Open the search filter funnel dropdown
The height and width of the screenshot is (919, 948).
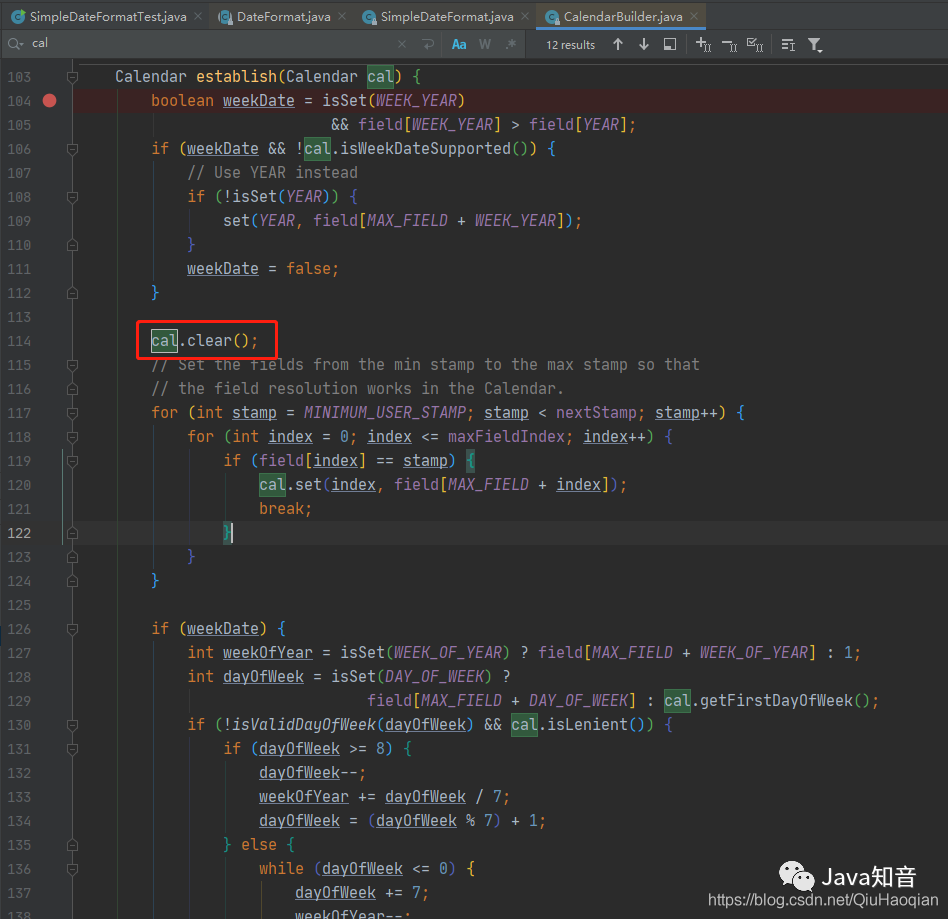pyautogui.click(x=815, y=45)
